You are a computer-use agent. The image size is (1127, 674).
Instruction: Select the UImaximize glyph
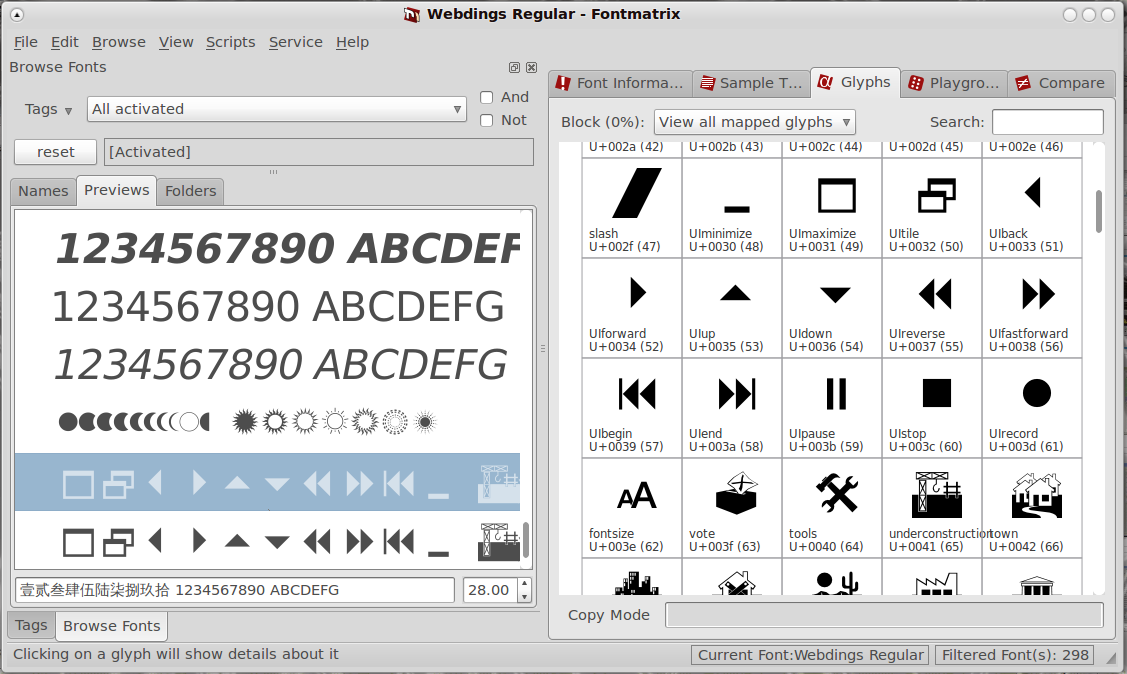[832, 208]
